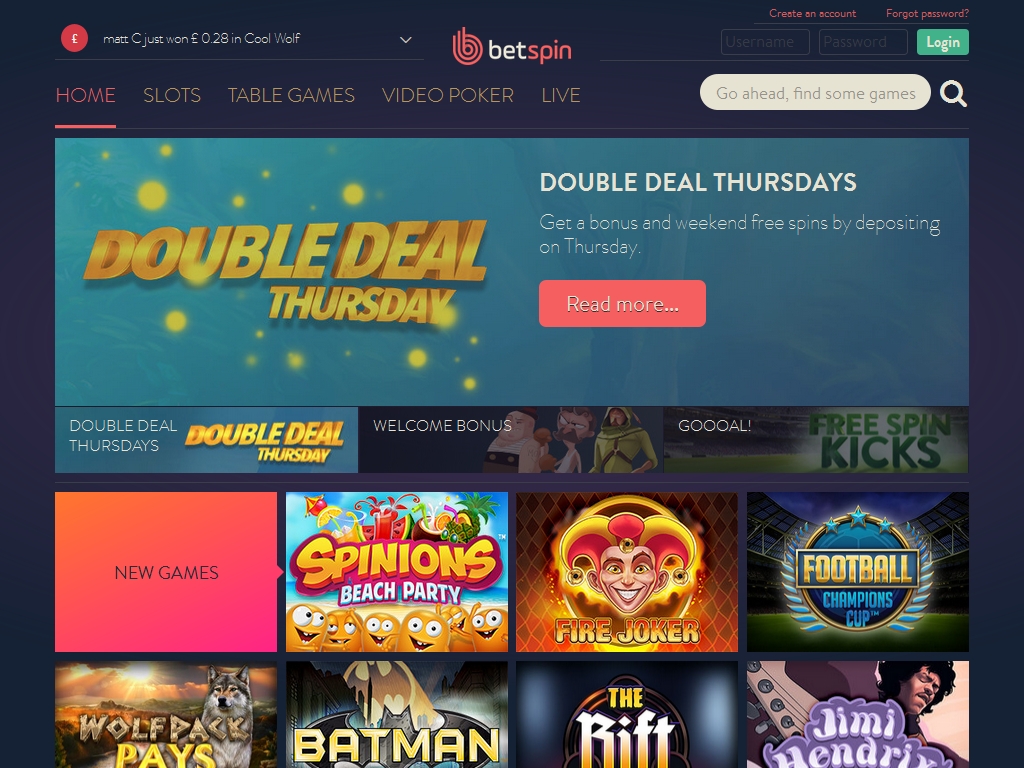Select the Welcome Bonus promo thumbnail

click(511, 440)
